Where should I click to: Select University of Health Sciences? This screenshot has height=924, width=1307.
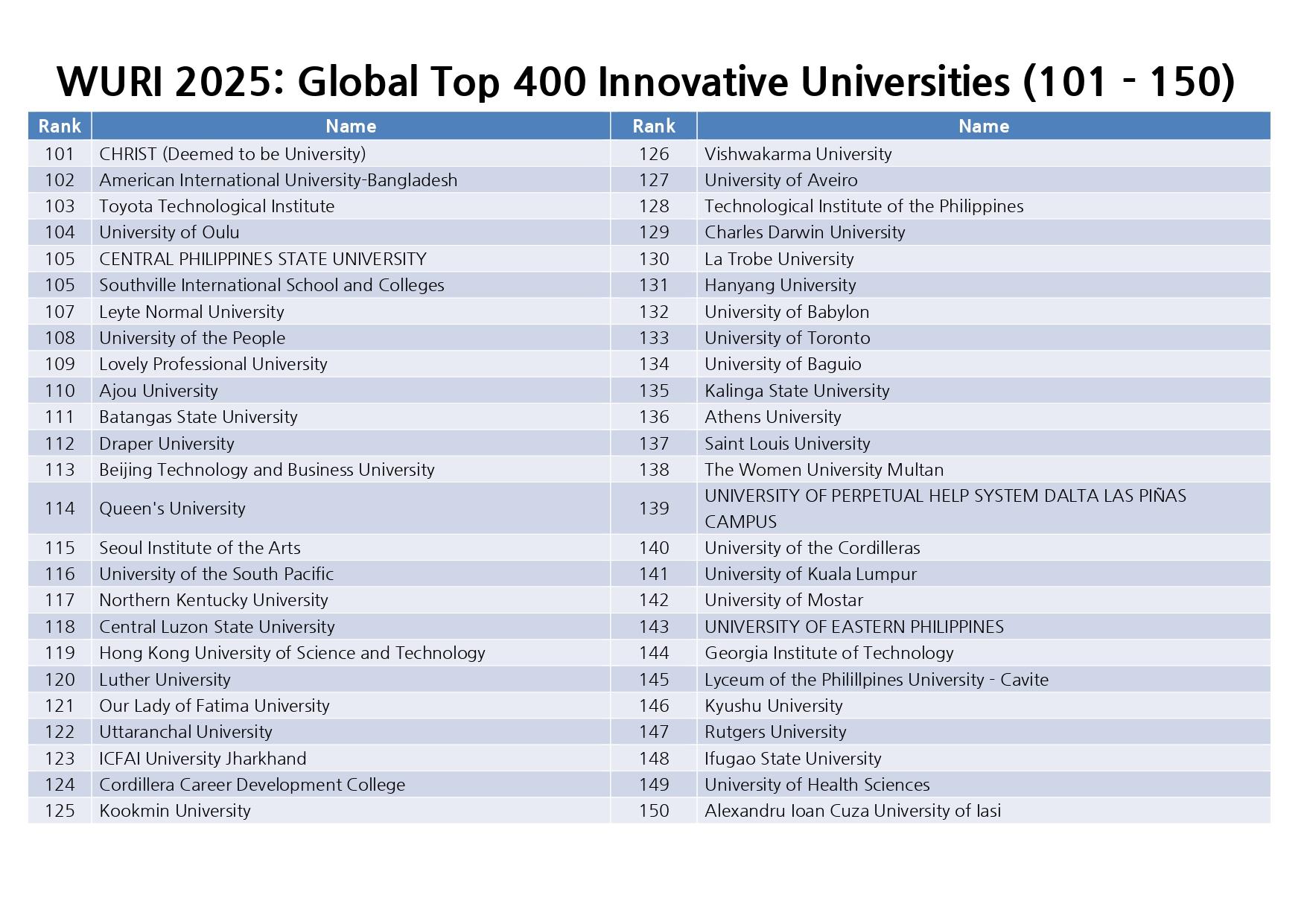coord(817,785)
